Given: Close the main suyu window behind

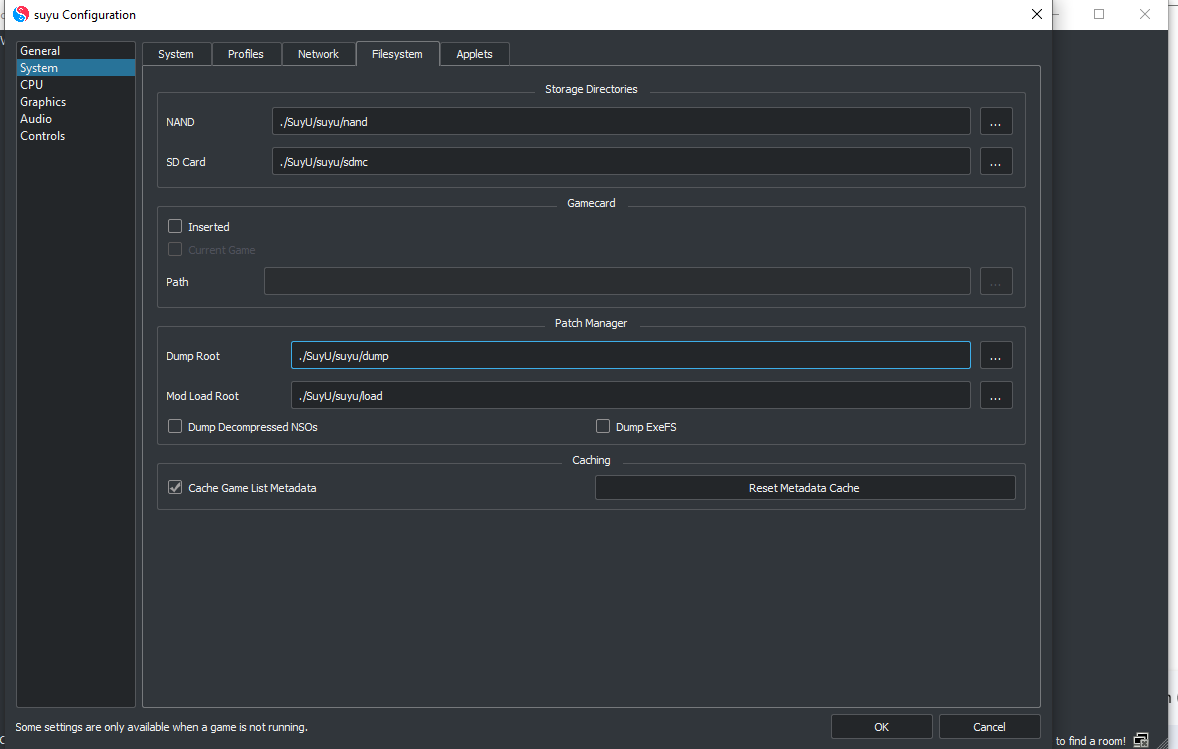Looking at the screenshot, I should [1145, 14].
